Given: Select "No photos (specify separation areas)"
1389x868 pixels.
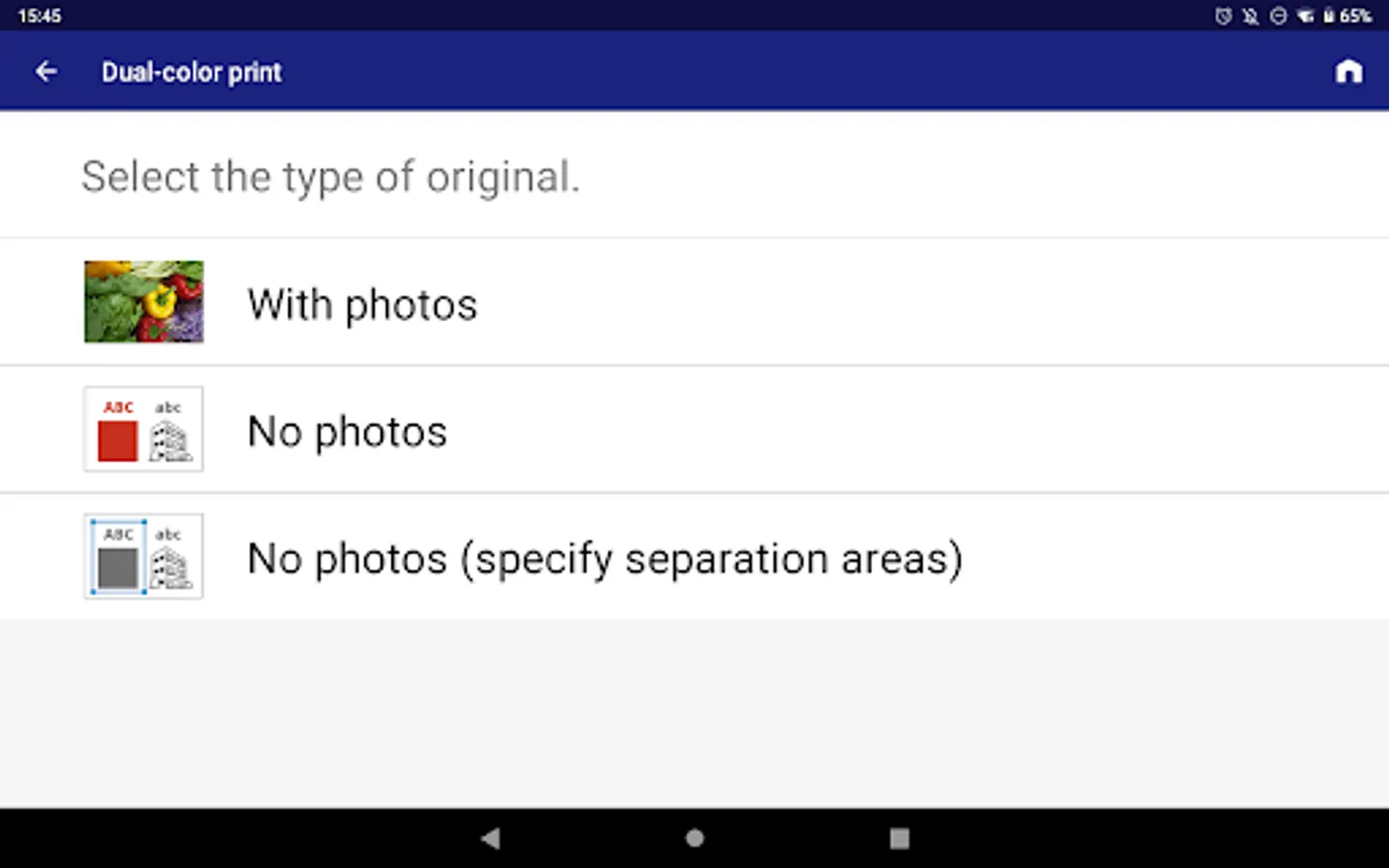Looking at the screenshot, I should tap(605, 558).
